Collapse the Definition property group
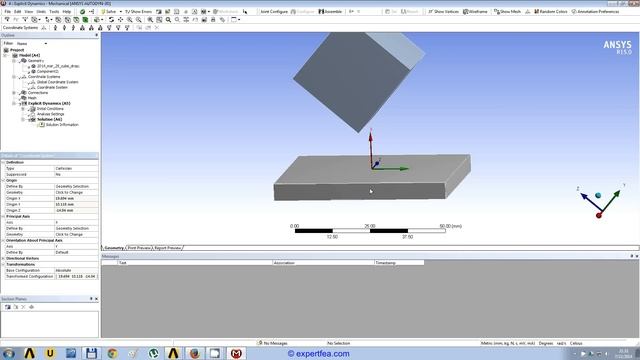The width and height of the screenshot is (640, 360). pos(3,162)
